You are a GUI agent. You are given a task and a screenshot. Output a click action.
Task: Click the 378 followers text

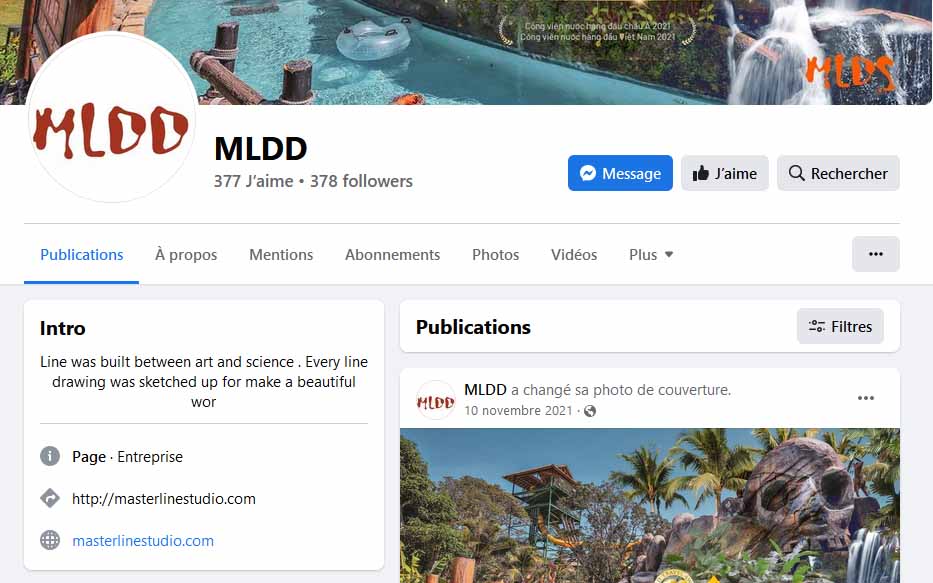click(x=361, y=181)
